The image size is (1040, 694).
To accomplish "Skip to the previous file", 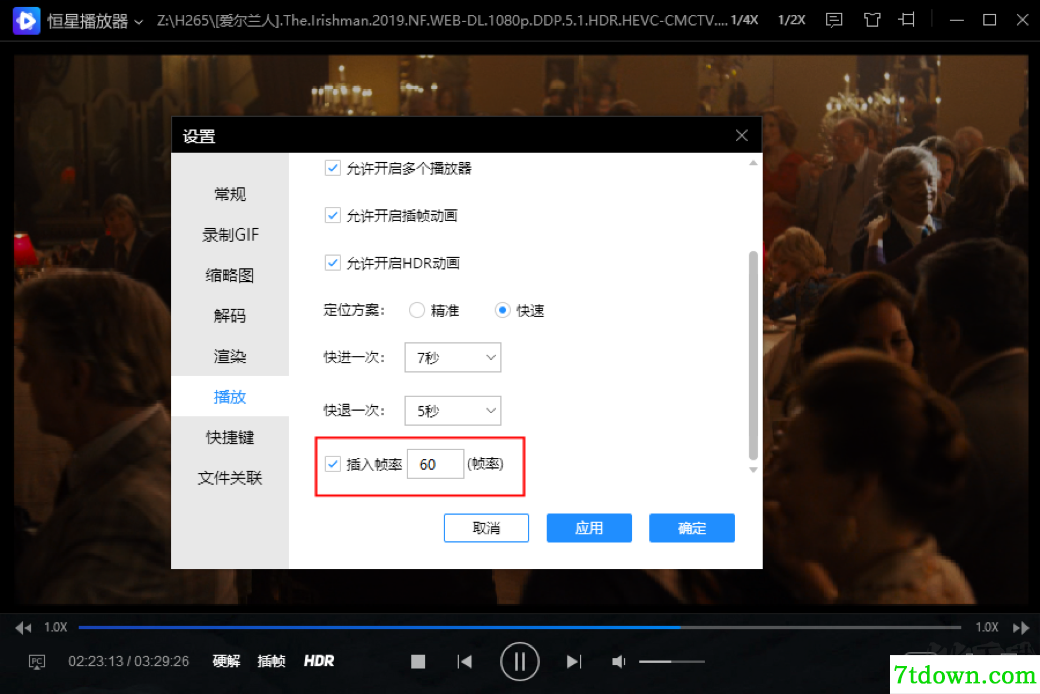I will [465, 661].
